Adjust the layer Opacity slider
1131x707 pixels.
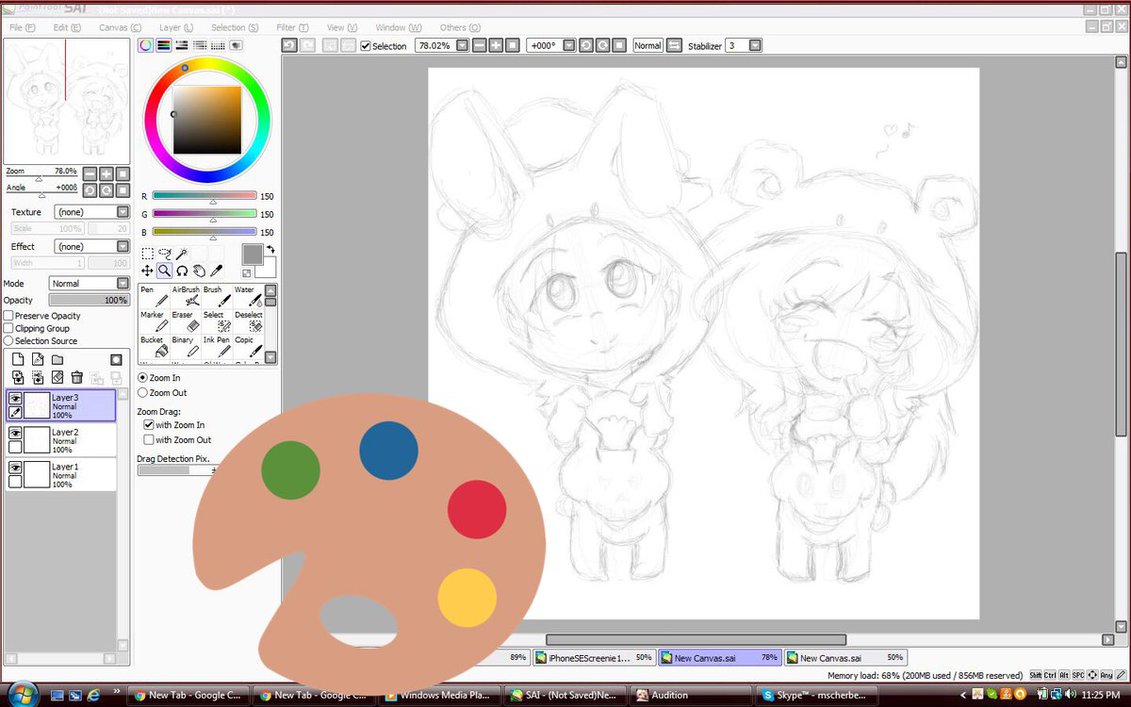click(x=89, y=300)
